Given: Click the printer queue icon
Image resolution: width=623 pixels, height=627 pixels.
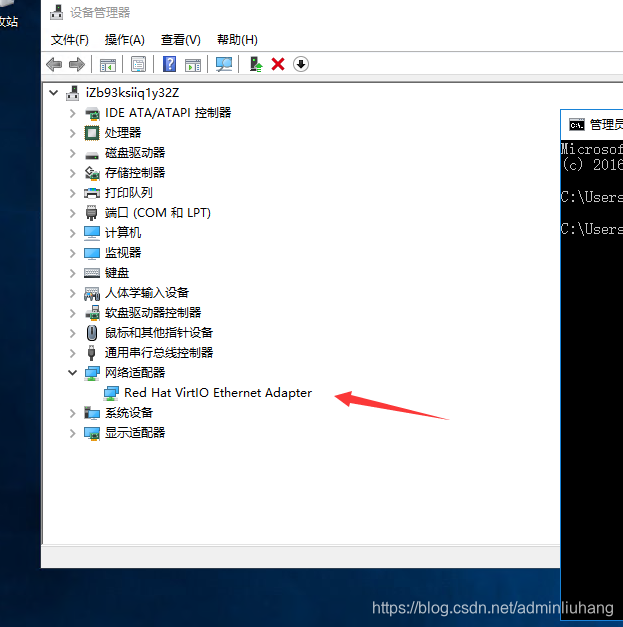Looking at the screenshot, I should [x=92, y=193].
